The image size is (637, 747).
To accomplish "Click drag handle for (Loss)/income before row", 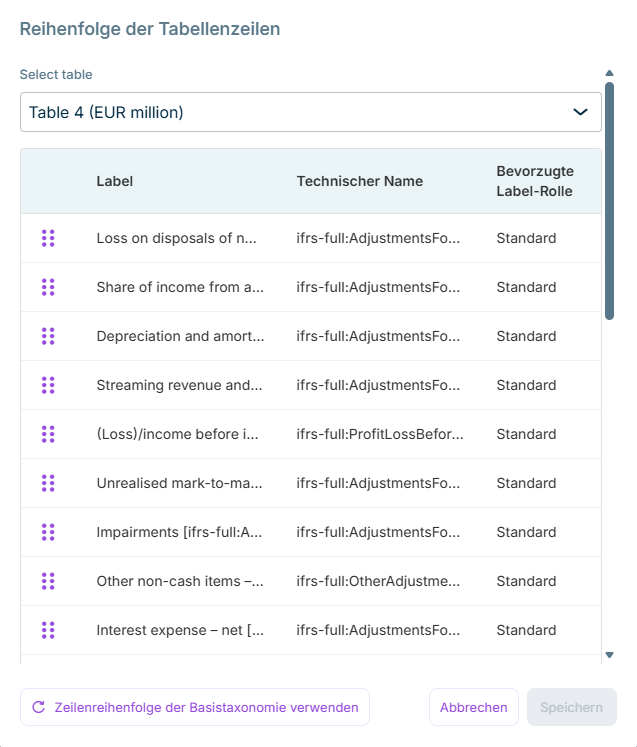I will click(x=48, y=434).
